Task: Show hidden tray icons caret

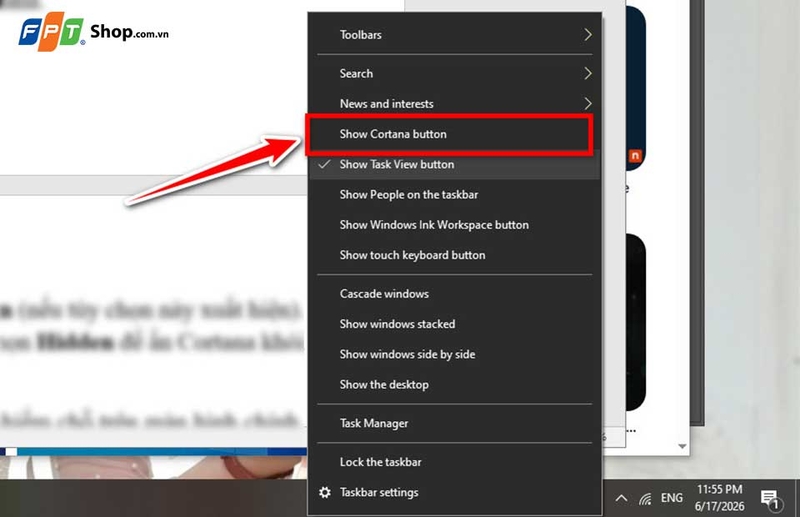Action: coord(621,498)
